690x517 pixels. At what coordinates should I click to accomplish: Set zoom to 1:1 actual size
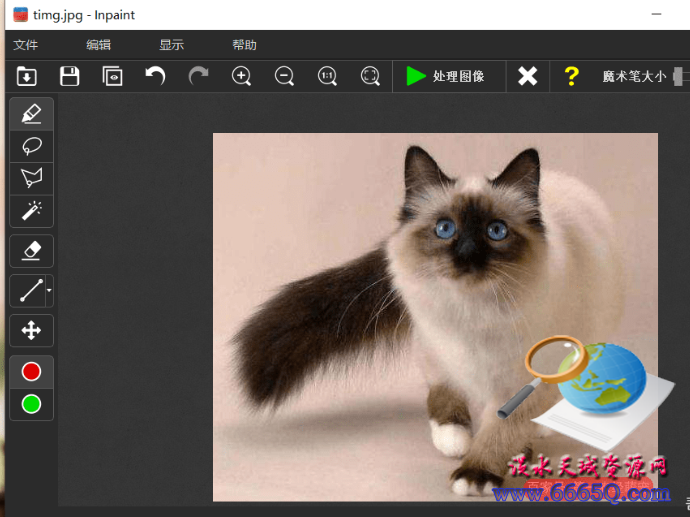coord(327,76)
